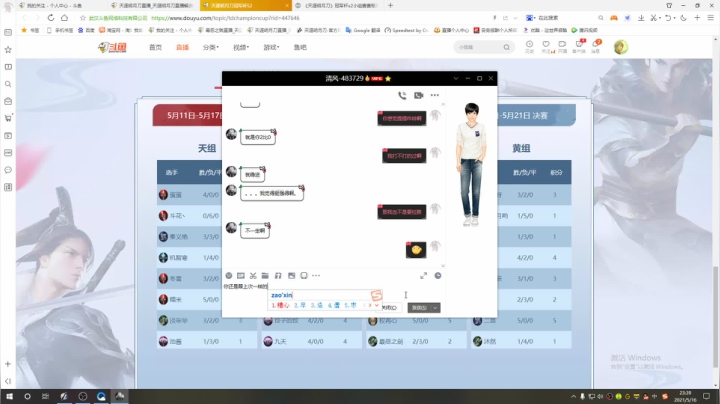Click the screenshot scissors icon in the chat toolbar
The height and width of the screenshot is (404, 720).
pyautogui.click(x=253, y=275)
